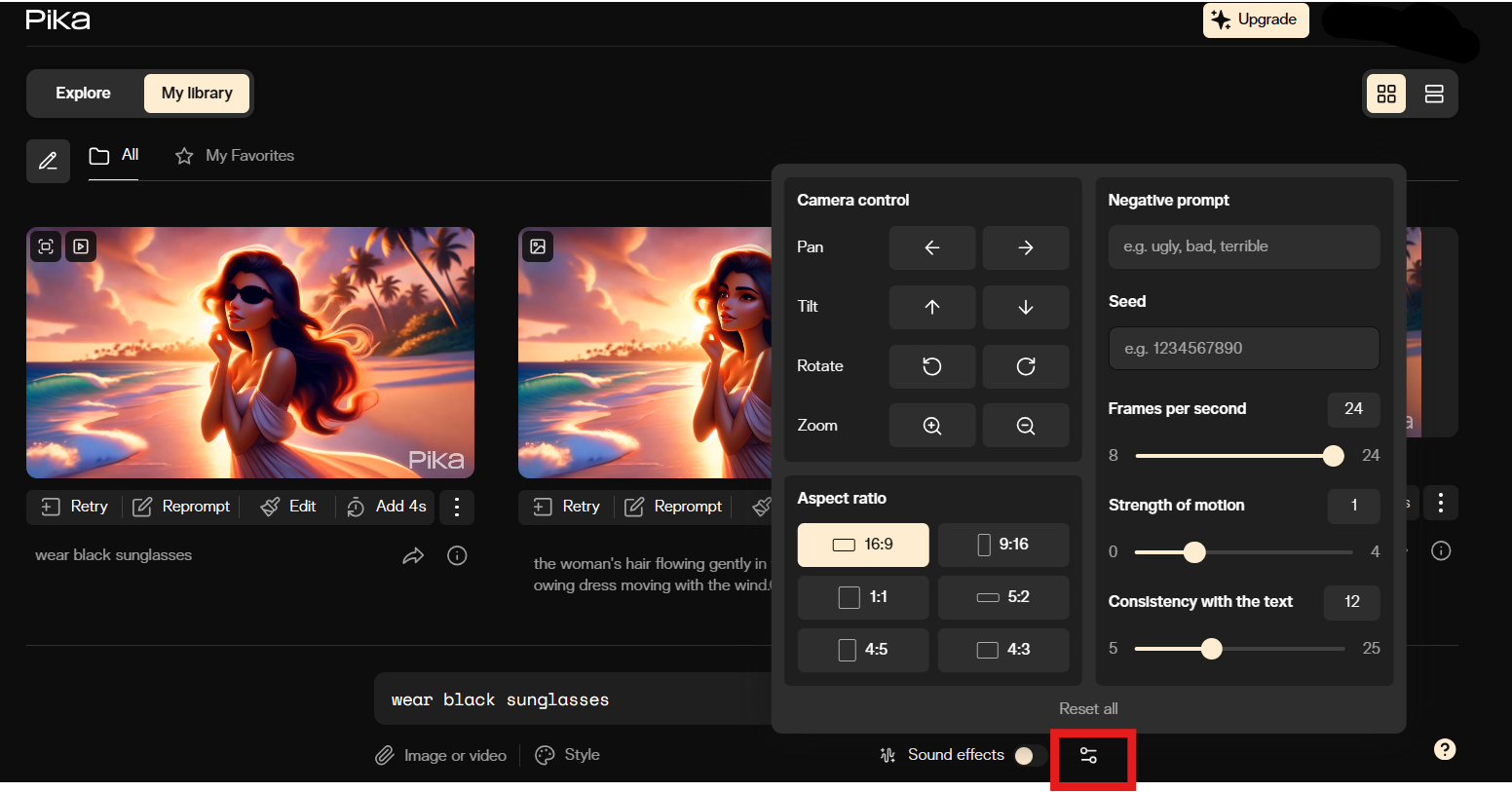Open the help question mark icon
The image size is (1512, 792).
pyautogui.click(x=1445, y=749)
